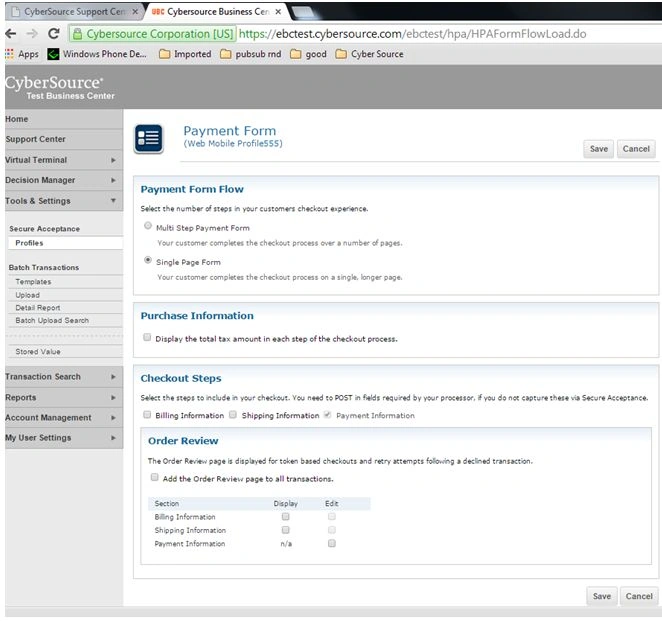662x621 pixels.
Task: Open Detail Report in sidebar
Action: click(65, 308)
